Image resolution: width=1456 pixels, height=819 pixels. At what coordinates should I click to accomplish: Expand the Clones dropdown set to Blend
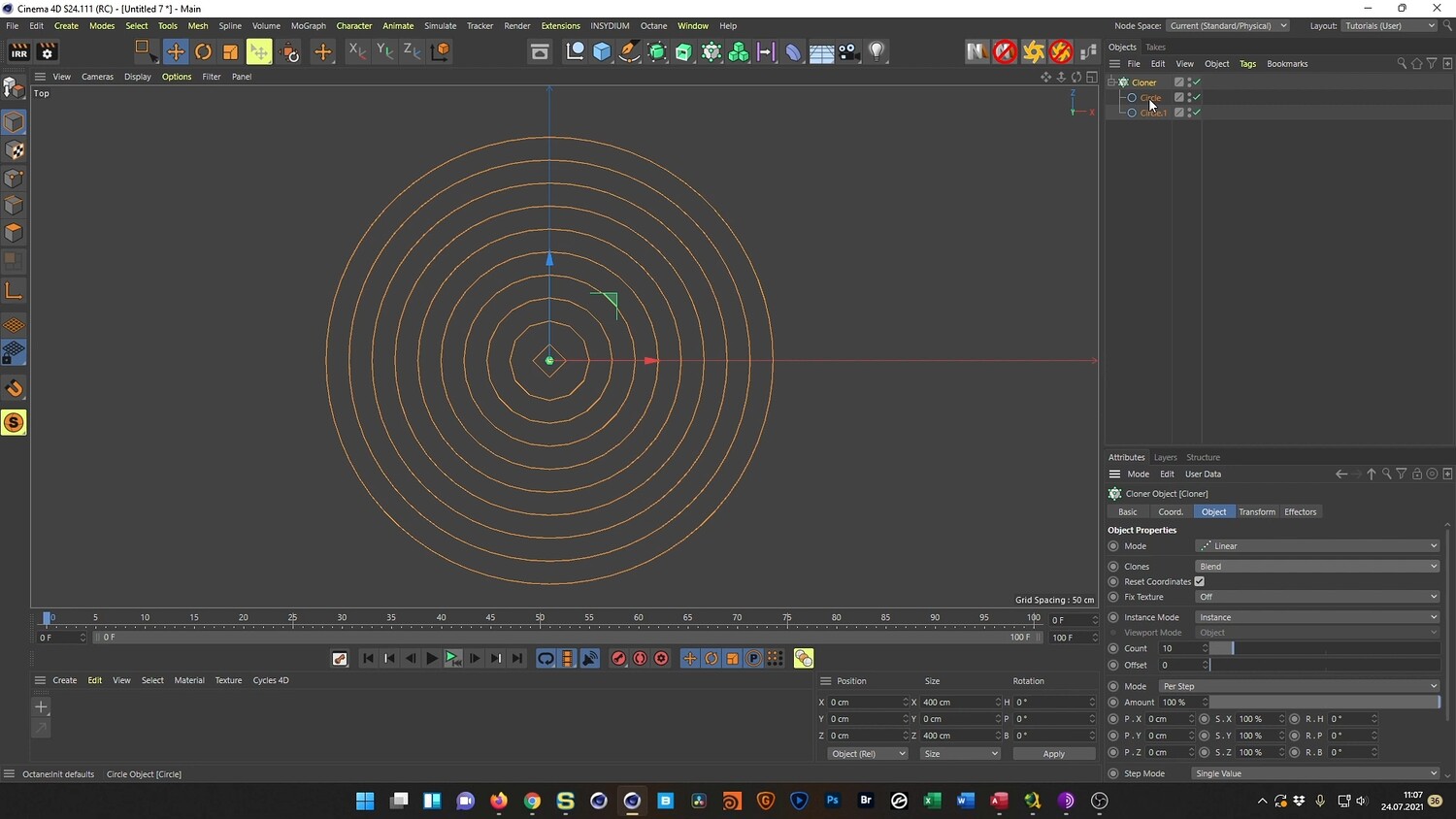1316,567
